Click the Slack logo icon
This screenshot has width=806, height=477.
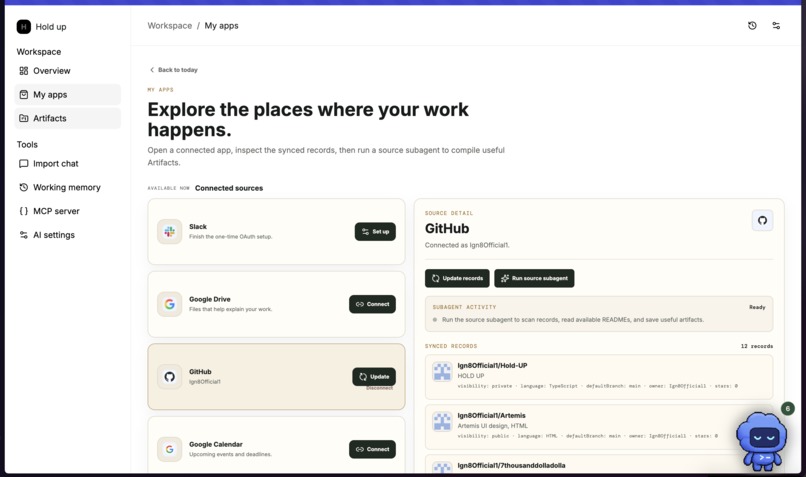pyautogui.click(x=170, y=232)
